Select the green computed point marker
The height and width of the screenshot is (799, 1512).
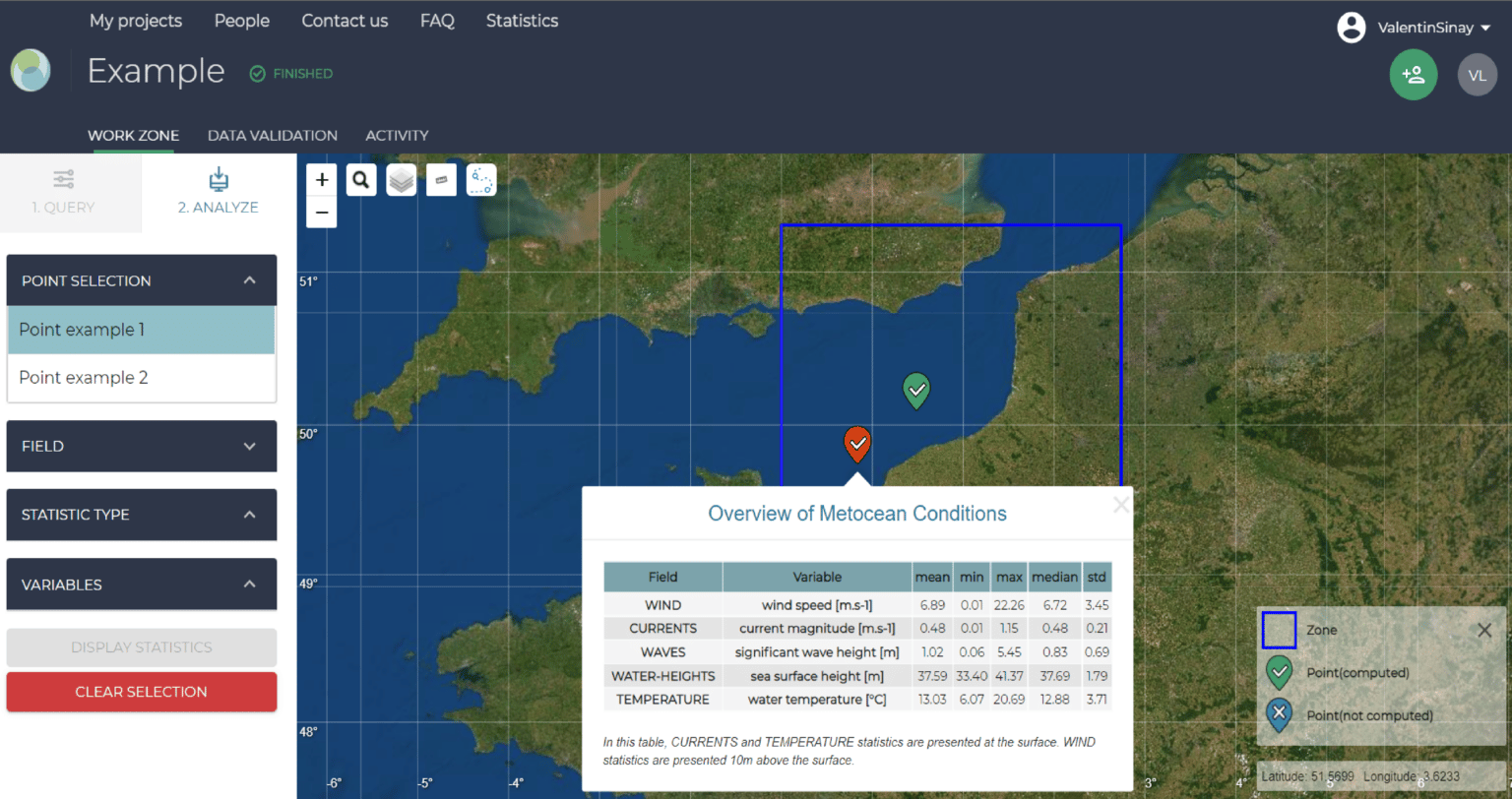916,390
